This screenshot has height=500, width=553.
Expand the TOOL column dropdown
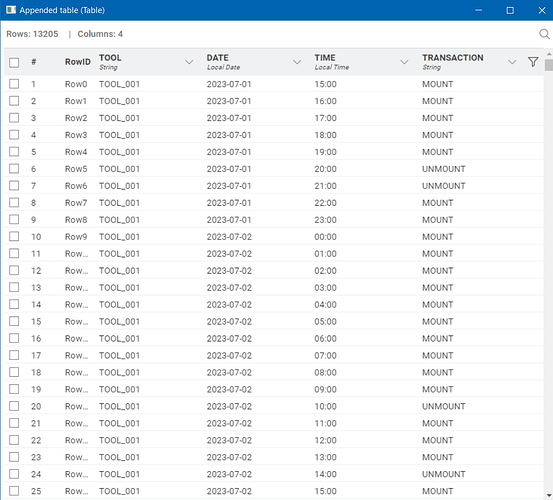tap(189, 62)
